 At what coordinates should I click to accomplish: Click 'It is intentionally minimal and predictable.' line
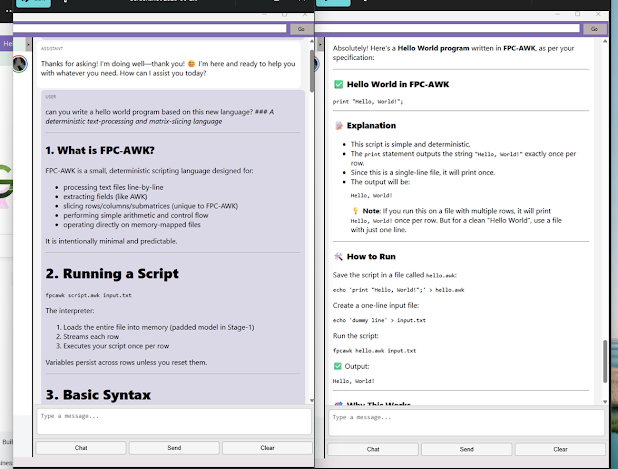coord(111,241)
